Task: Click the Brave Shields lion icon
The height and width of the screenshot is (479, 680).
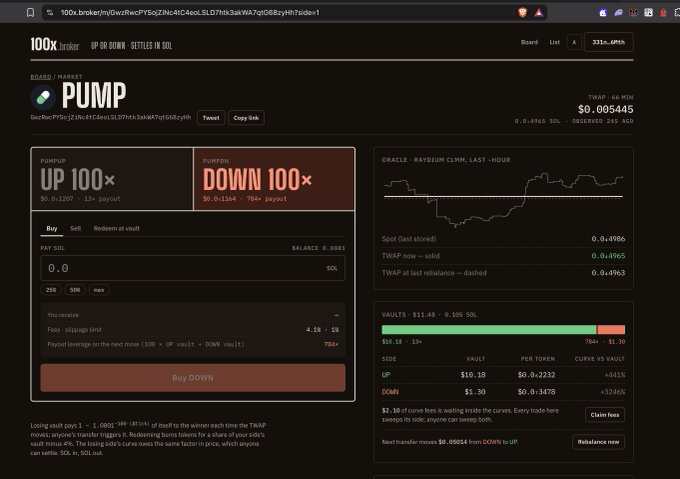Action: [x=522, y=13]
